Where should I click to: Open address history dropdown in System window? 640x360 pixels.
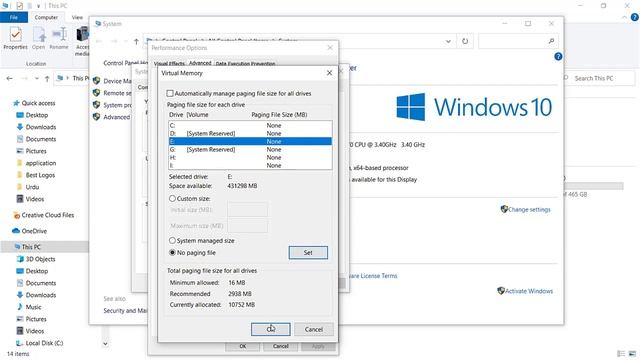[448, 41]
